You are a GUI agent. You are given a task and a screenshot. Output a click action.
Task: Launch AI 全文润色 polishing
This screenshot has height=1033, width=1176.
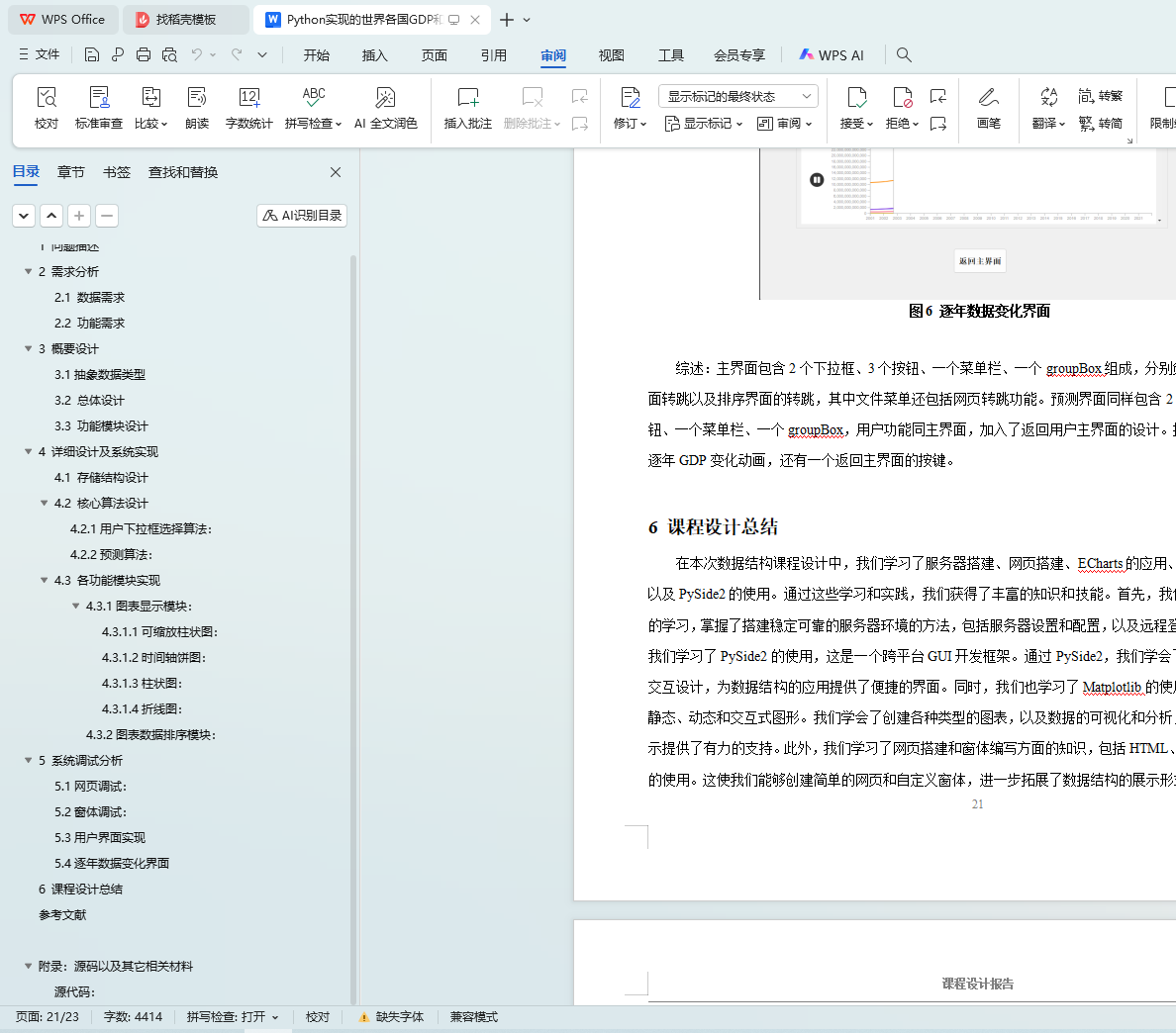click(x=385, y=108)
